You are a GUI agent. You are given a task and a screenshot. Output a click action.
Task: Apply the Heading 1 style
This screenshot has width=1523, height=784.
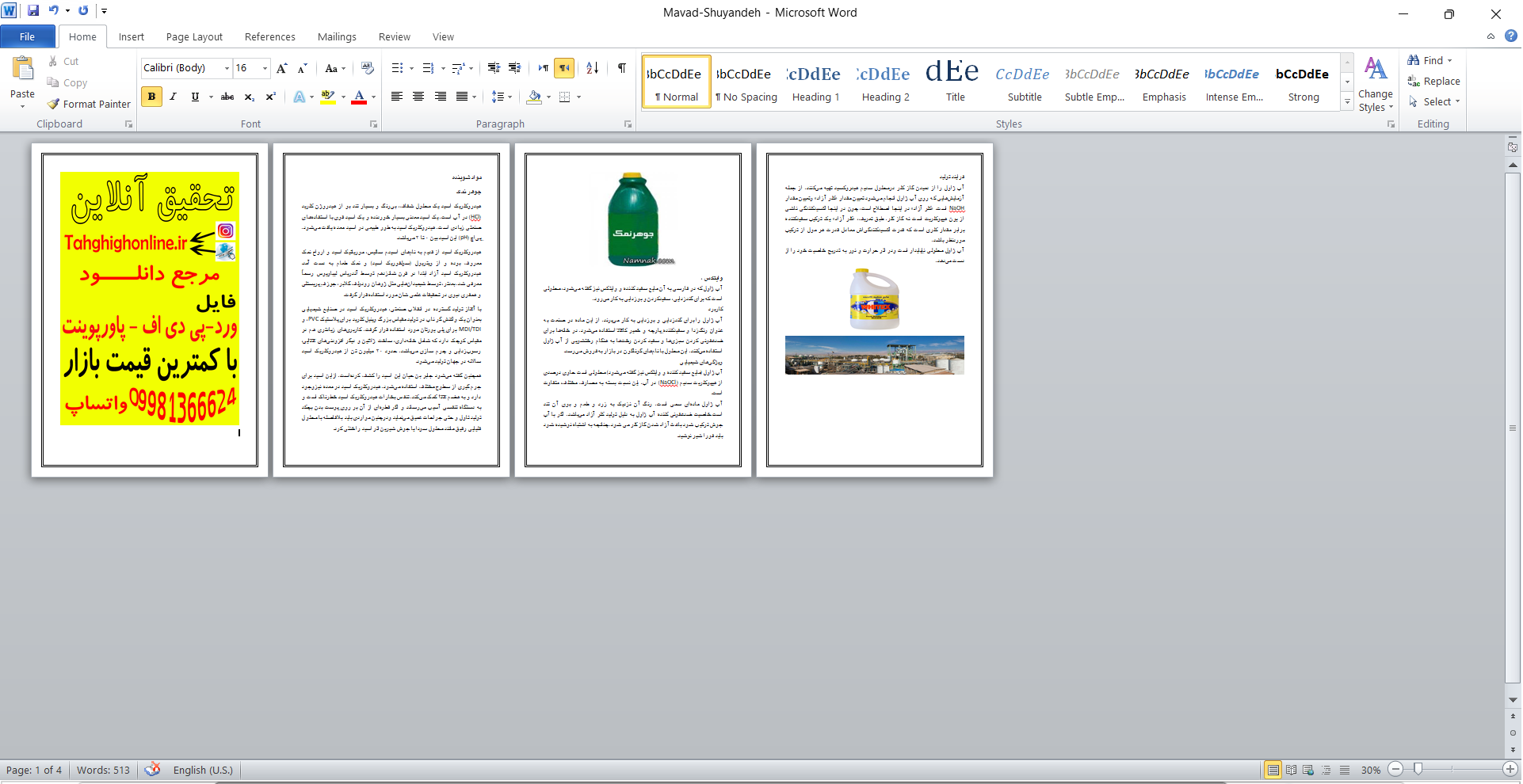pos(815,82)
